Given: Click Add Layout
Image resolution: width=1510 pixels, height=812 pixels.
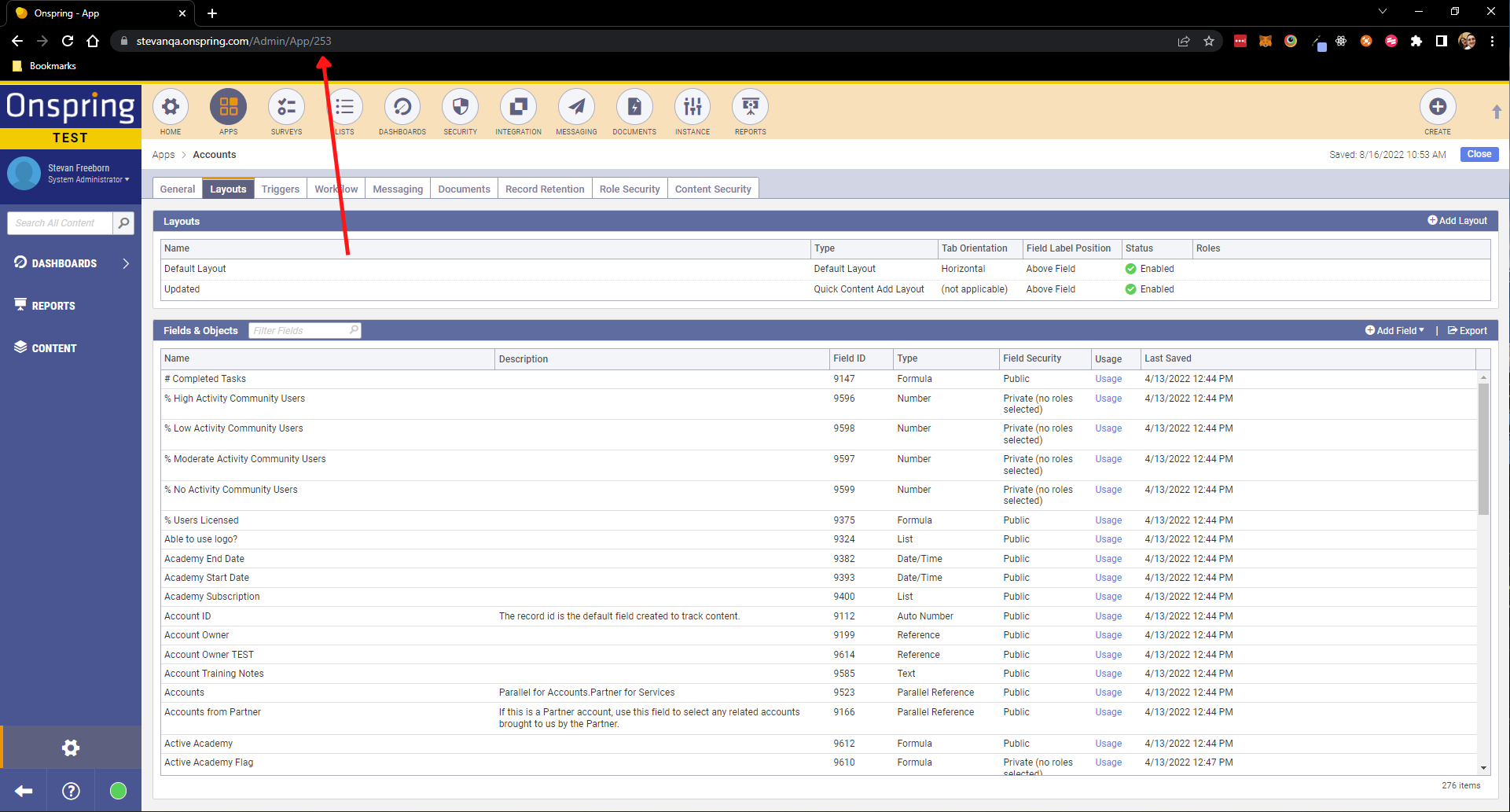Looking at the screenshot, I should pyautogui.click(x=1457, y=221).
